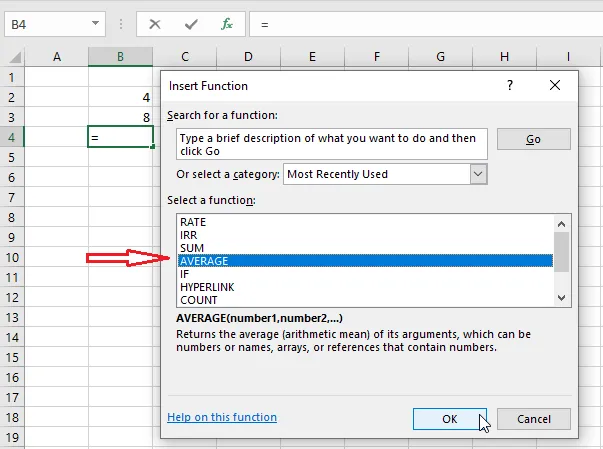Select column C header
The image size is (603, 449).
(x=185, y=57)
